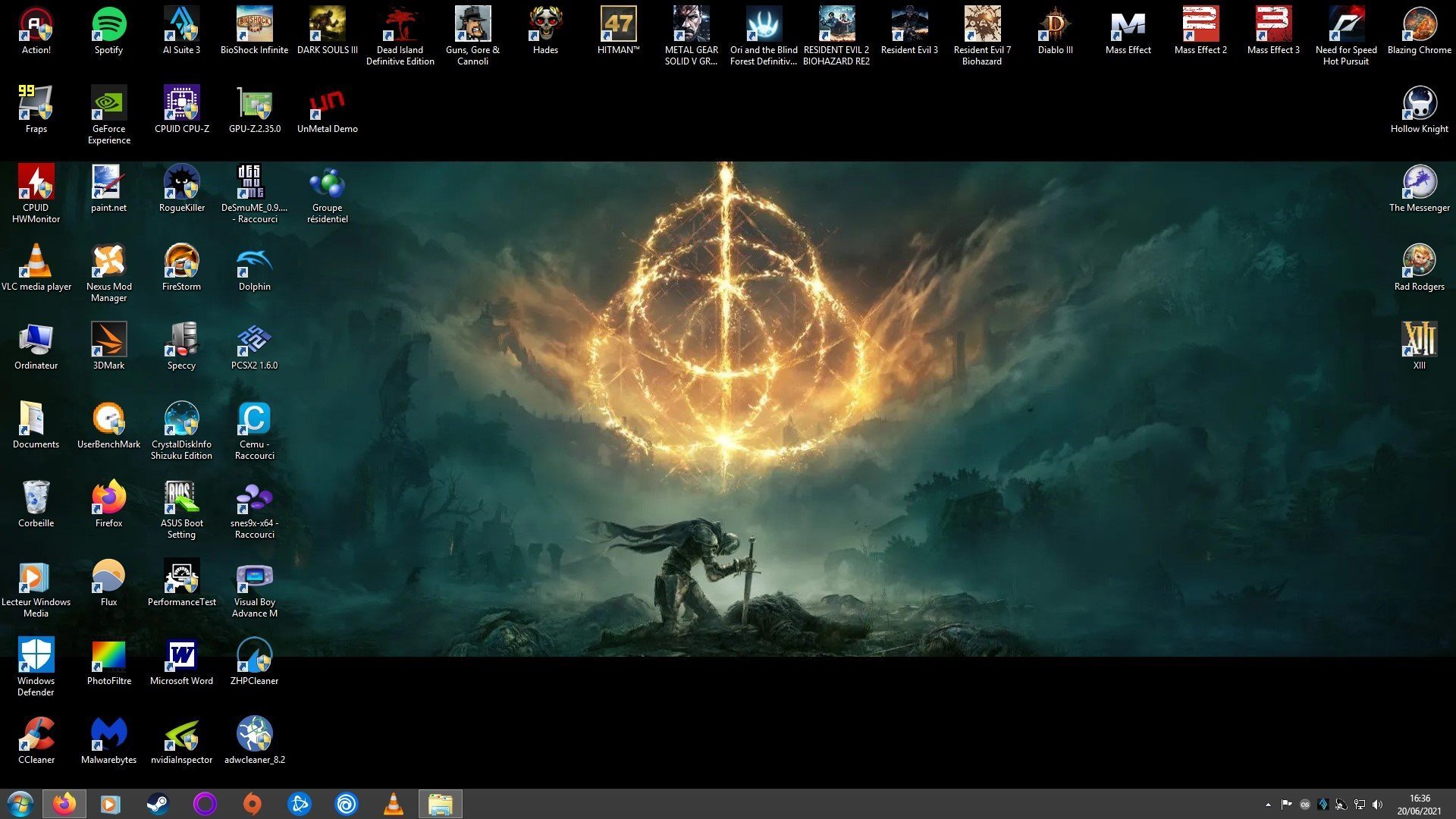Open the Spotify desktop shortcut
The image size is (1456, 819).
108,30
